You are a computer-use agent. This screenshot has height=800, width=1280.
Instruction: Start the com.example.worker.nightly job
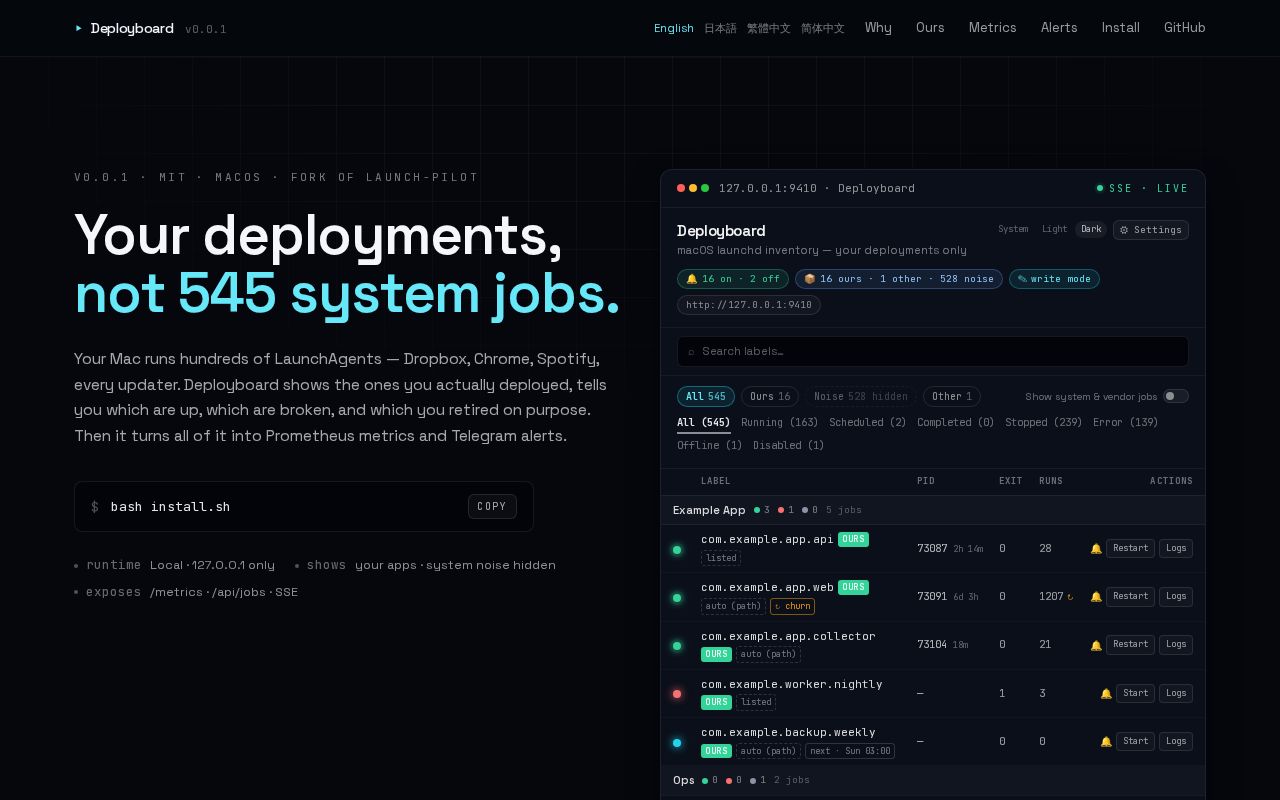[x=1135, y=693]
